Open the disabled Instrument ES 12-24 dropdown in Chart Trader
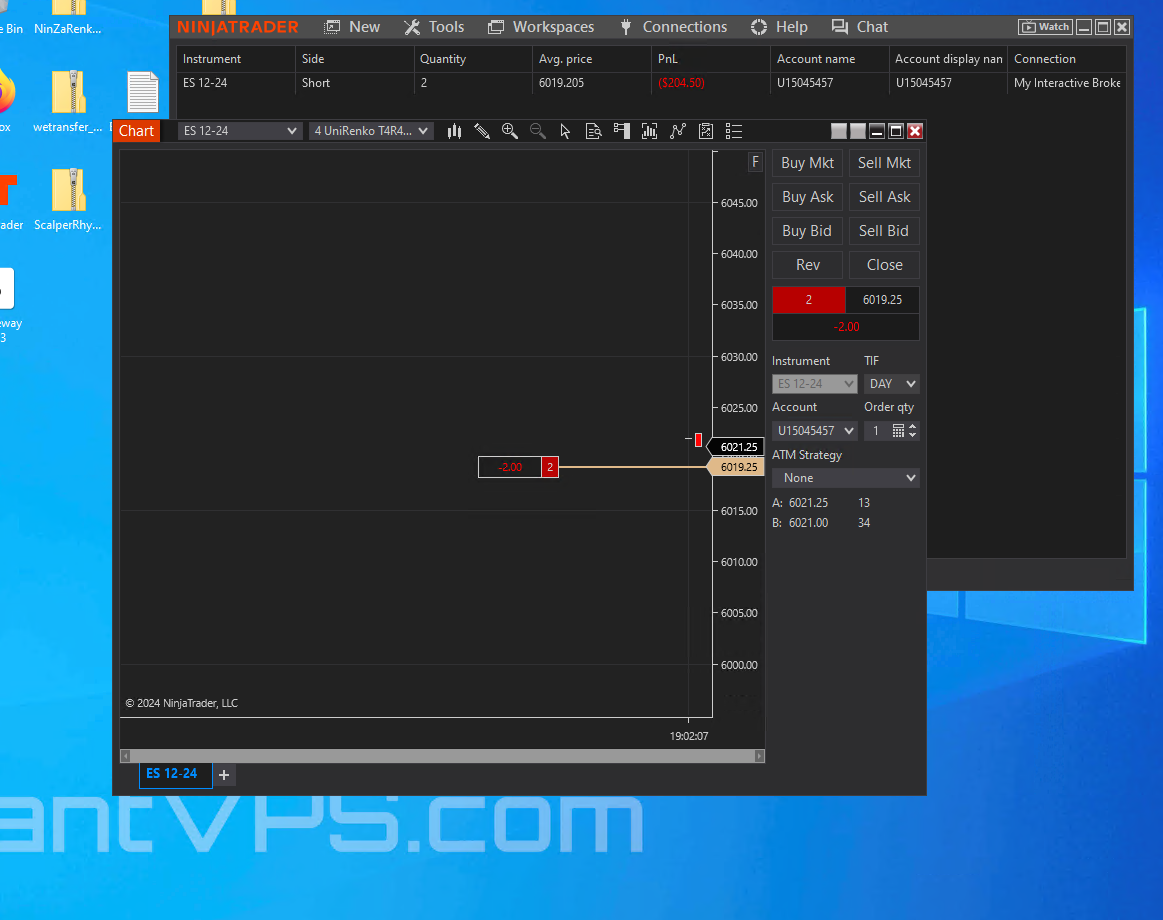 point(814,384)
